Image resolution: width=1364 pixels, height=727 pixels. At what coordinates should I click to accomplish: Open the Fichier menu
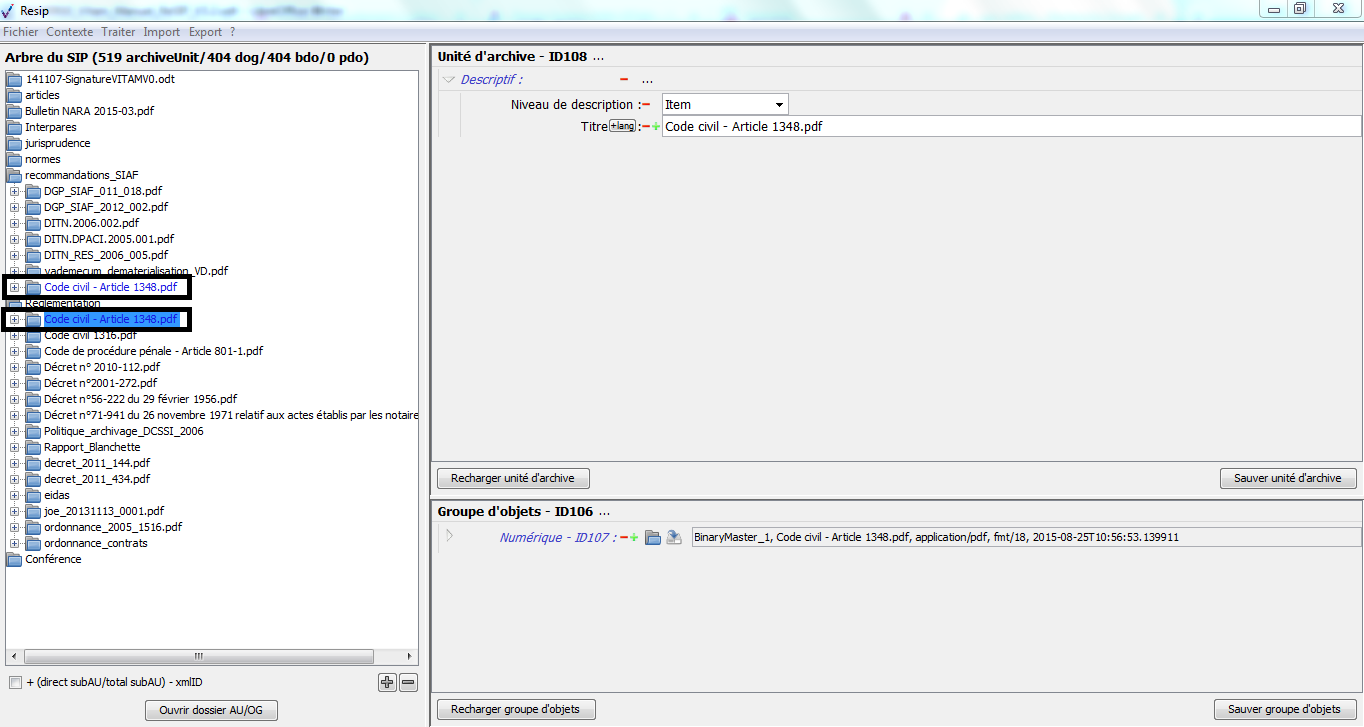tap(21, 32)
